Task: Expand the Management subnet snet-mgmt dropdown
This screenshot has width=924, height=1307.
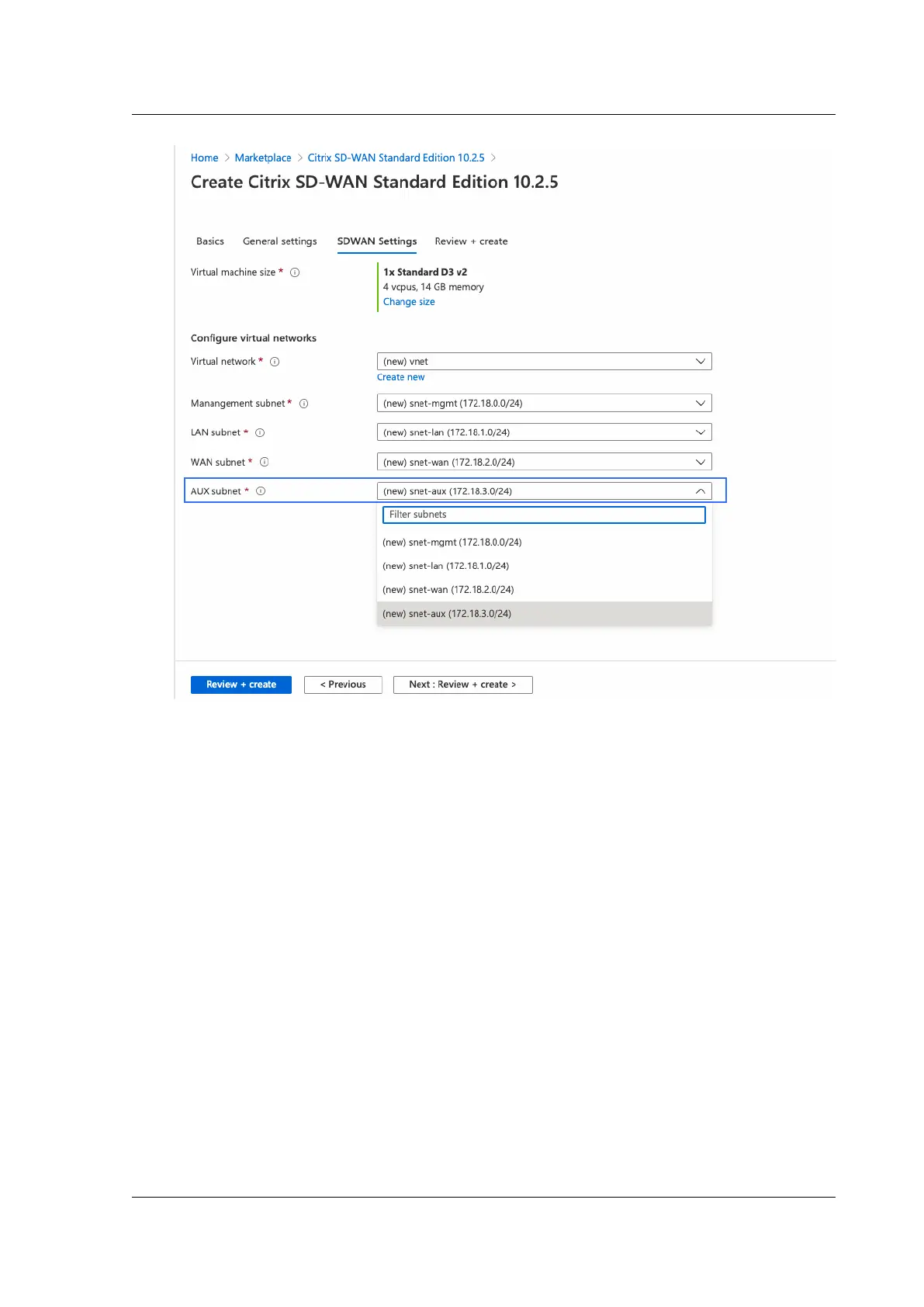Action: tap(544, 404)
